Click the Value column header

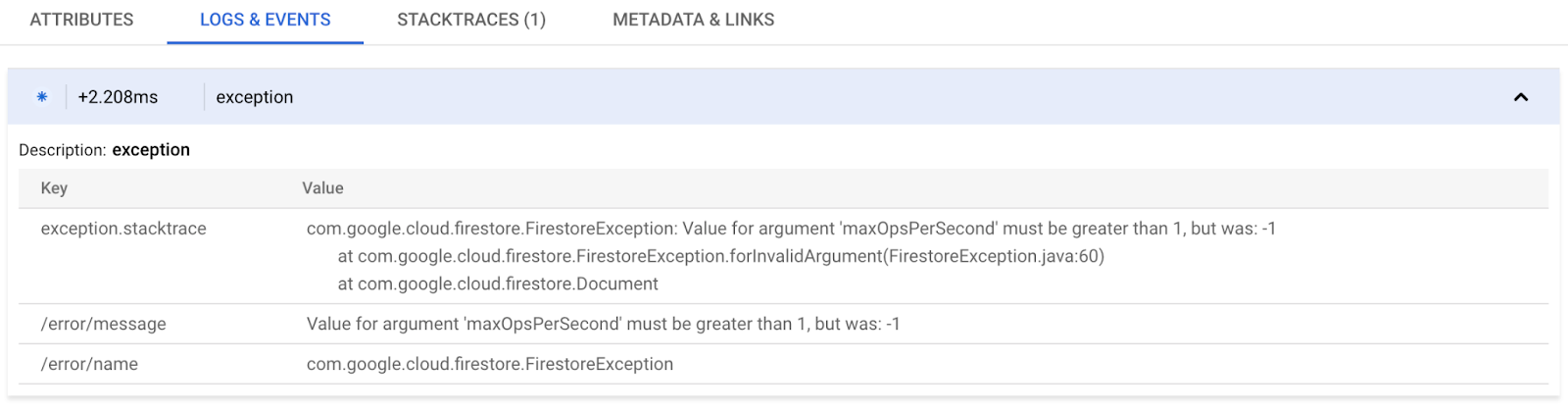pyautogui.click(x=322, y=188)
